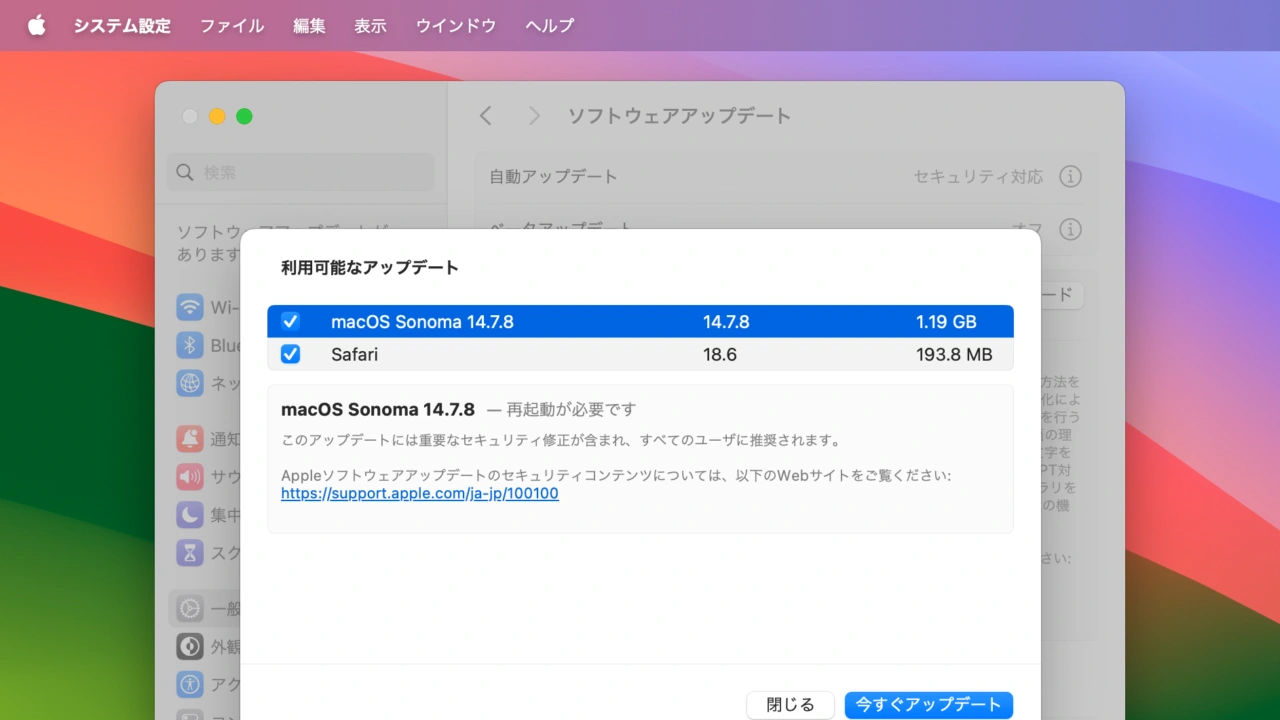Screen dimensions: 1280x720
Task: Click the back chevron near ソフトウェアアップデート
Action: (x=485, y=115)
